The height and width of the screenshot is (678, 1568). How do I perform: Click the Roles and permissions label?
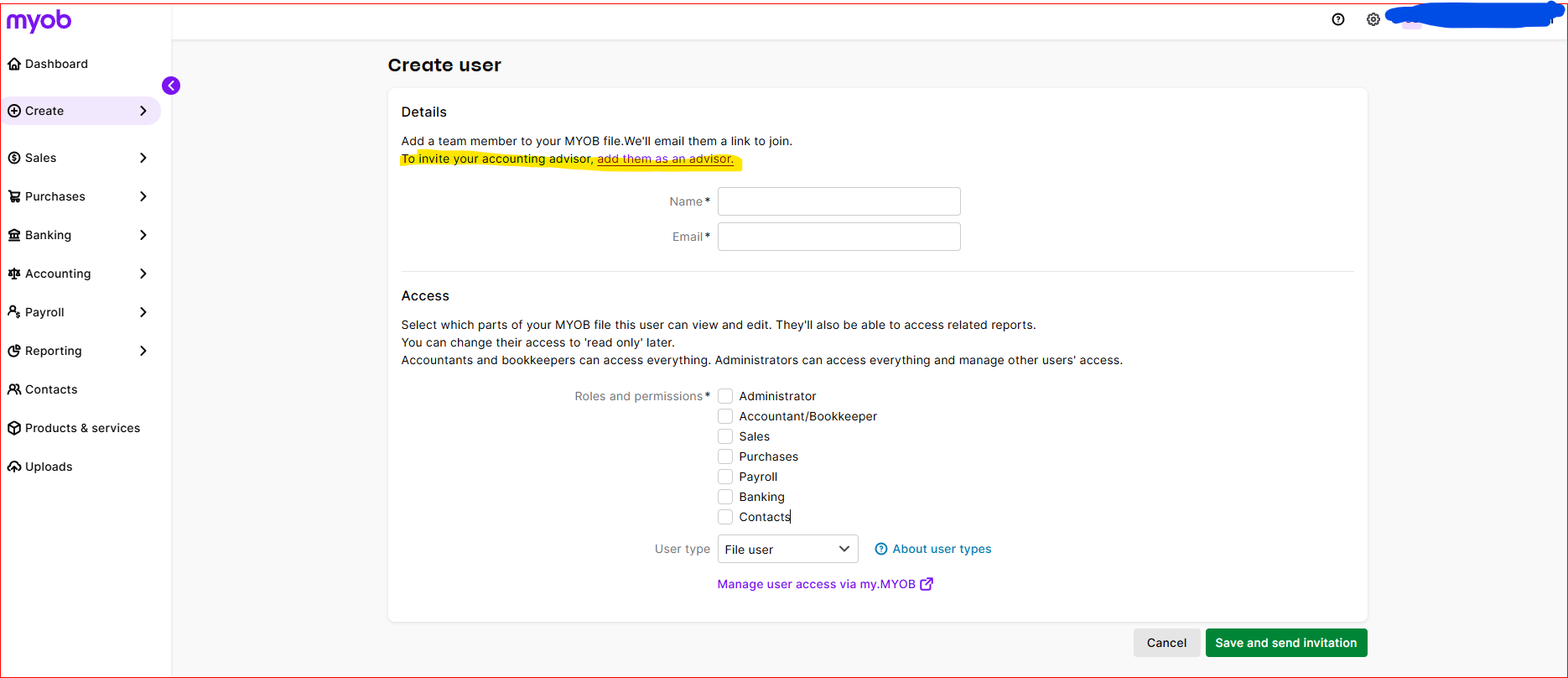coord(639,396)
